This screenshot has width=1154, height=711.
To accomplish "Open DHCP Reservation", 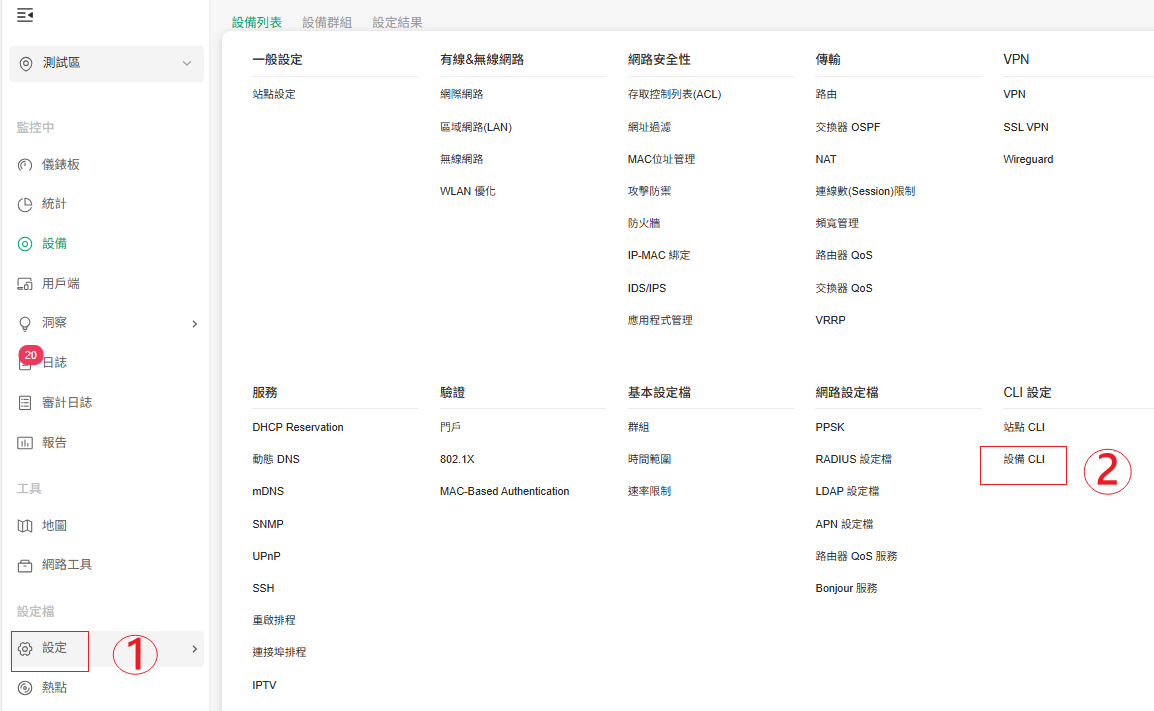I will 297,427.
